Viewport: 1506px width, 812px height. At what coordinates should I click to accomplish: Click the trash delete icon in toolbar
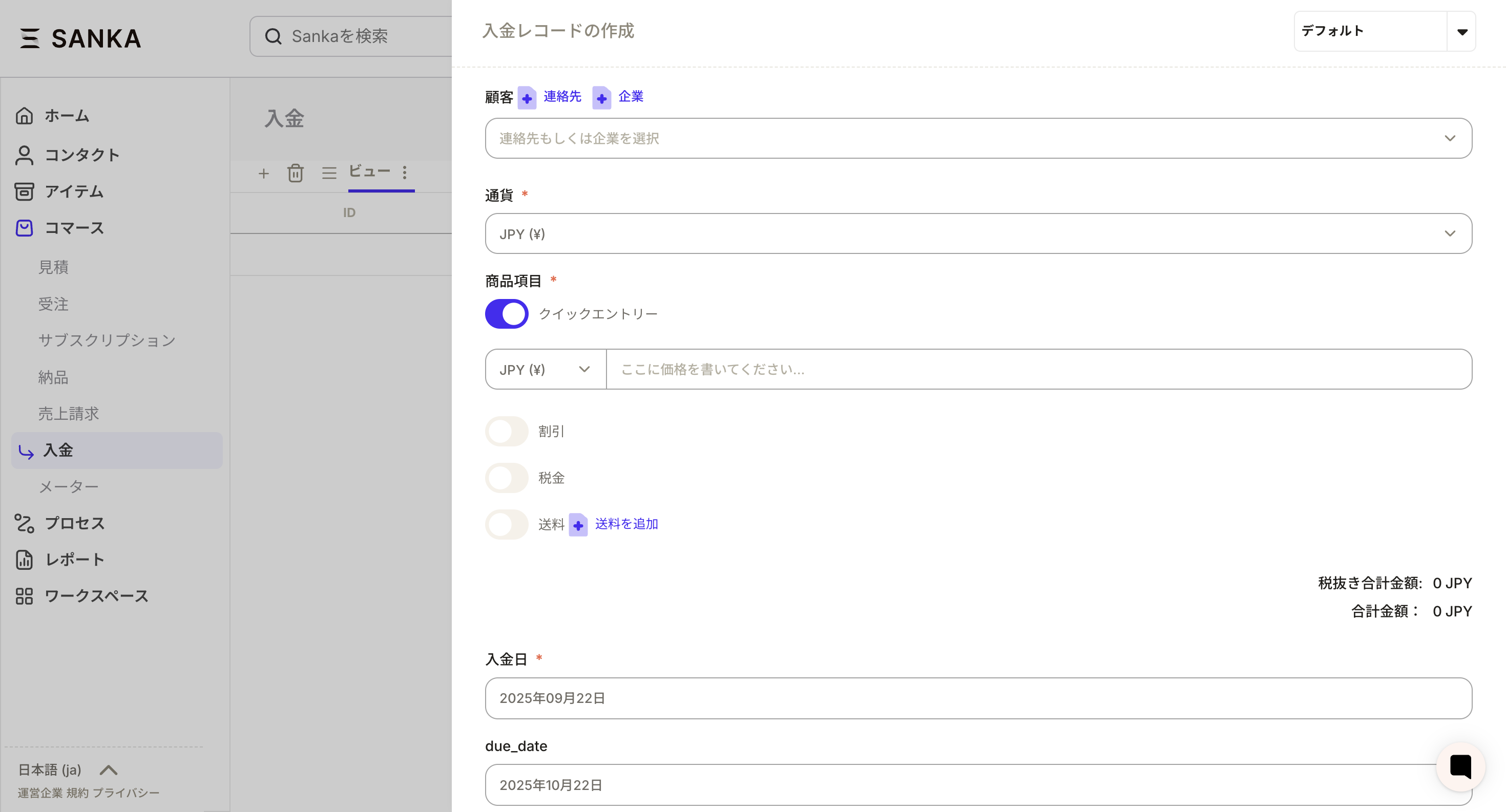[x=295, y=173]
